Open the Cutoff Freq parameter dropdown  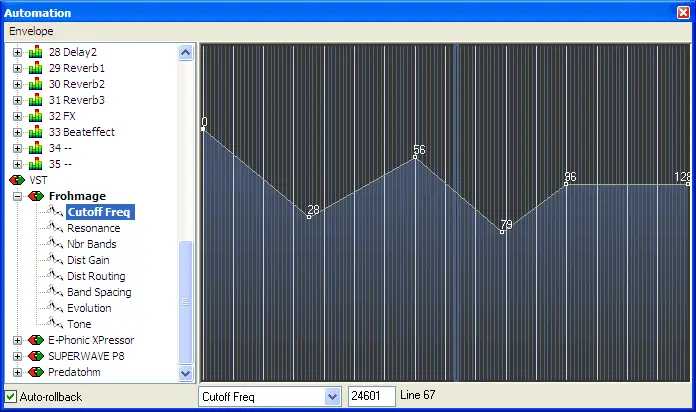coord(332,396)
